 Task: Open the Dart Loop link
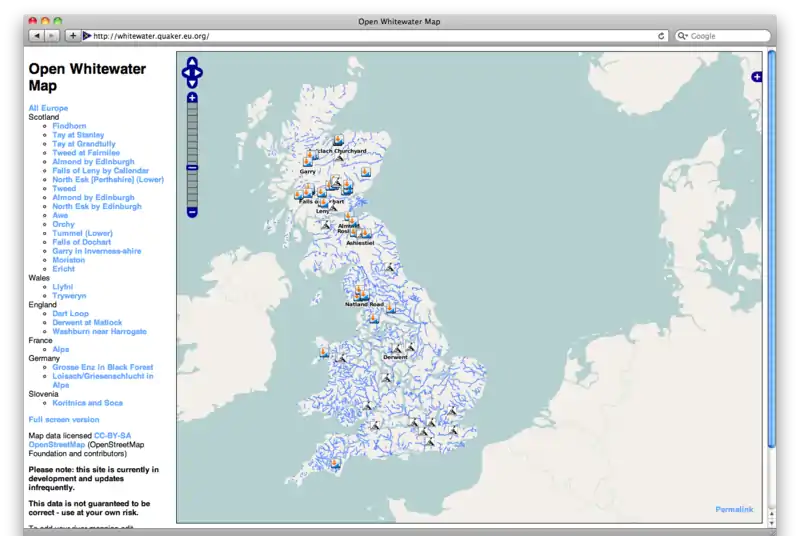(70, 314)
